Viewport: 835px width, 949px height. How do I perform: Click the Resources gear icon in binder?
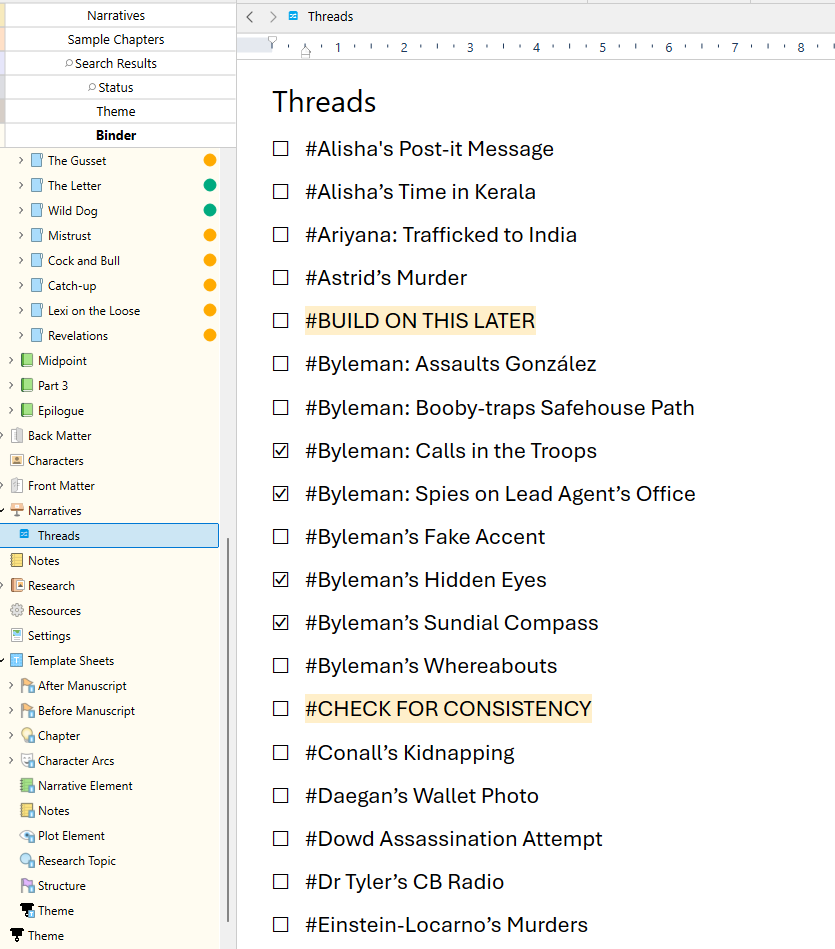(17, 611)
